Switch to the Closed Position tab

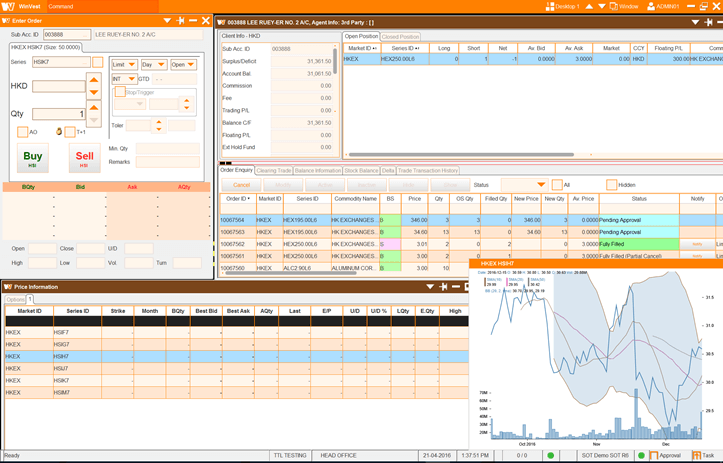400,37
